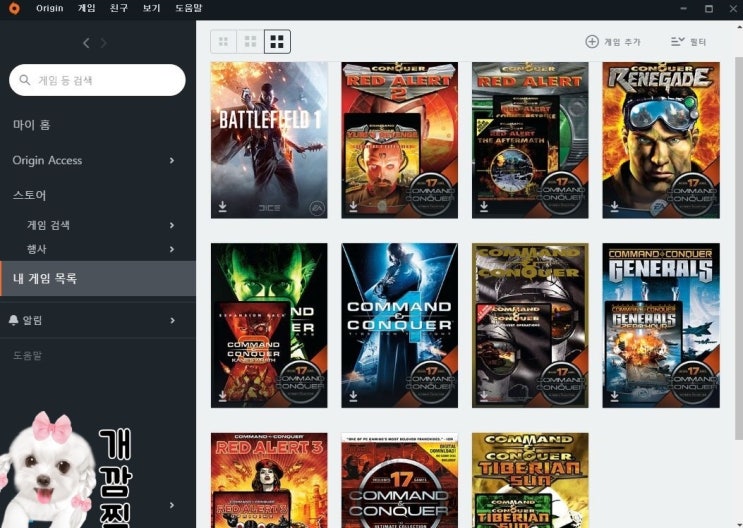Screen dimensions: 743x528
Task: Focus the 게임 등 검색 search field
Action: point(97,80)
